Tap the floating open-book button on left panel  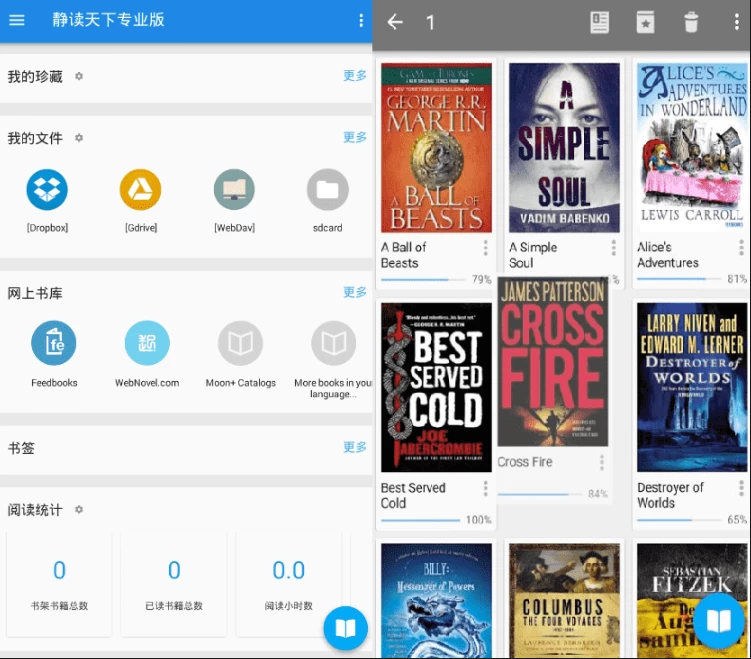coord(346,628)
